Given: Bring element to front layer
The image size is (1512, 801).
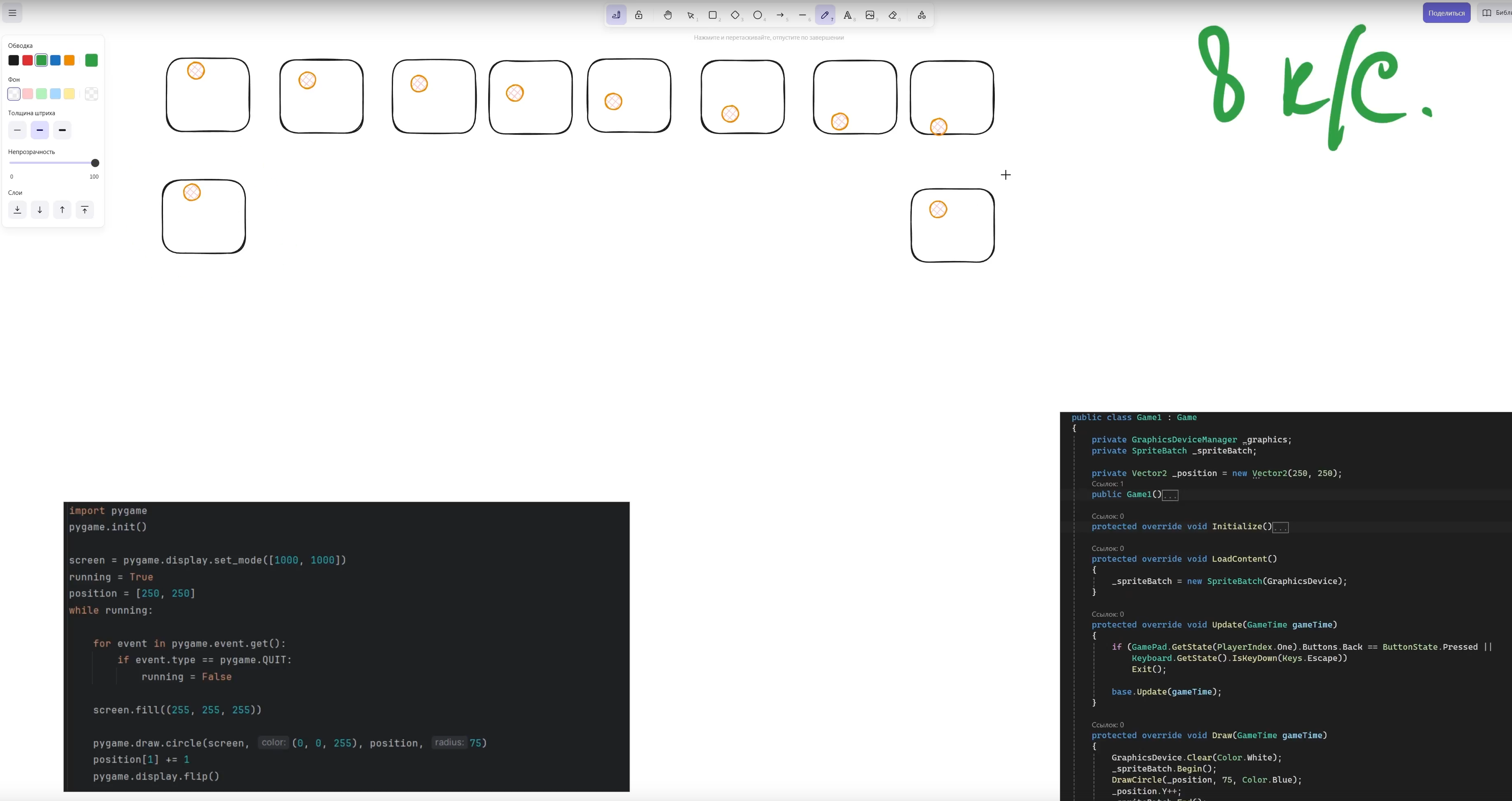Looking at the screenshot, I should click(x=85, y=210).
